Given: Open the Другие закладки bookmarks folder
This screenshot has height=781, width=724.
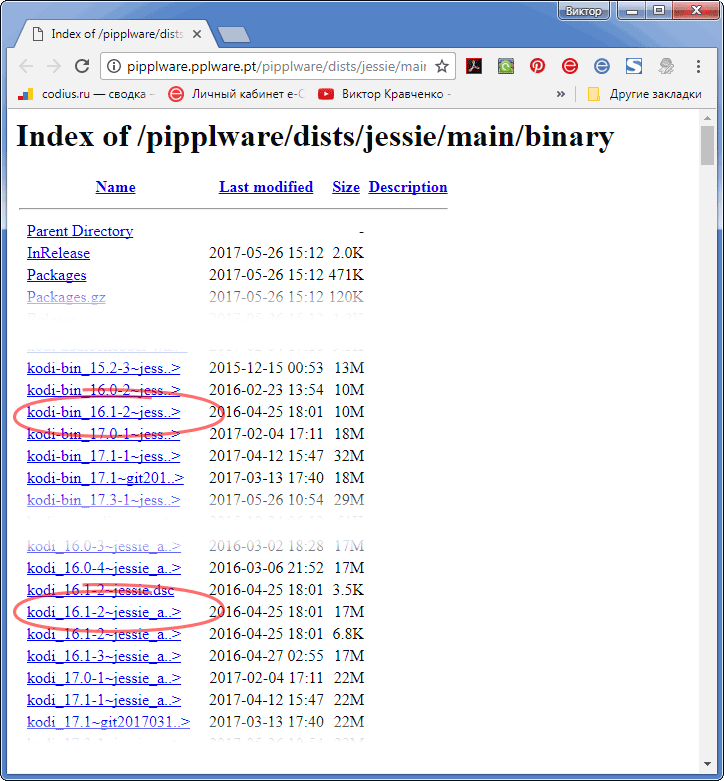Looking at the screenshot, I should click(x=644, y=94).
